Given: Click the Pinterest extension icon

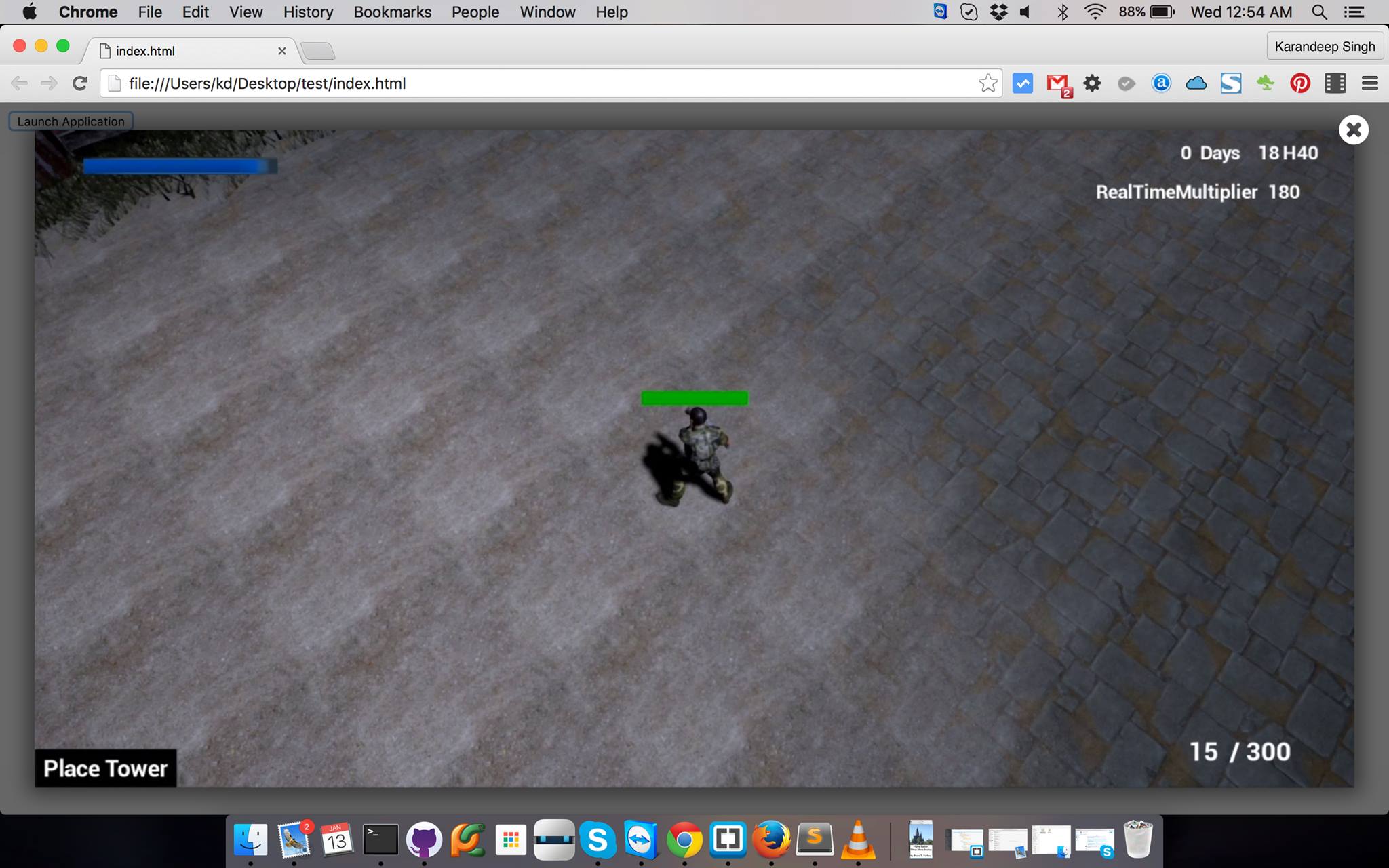Looking at the screenshot, I should [x=1299, y=83].
